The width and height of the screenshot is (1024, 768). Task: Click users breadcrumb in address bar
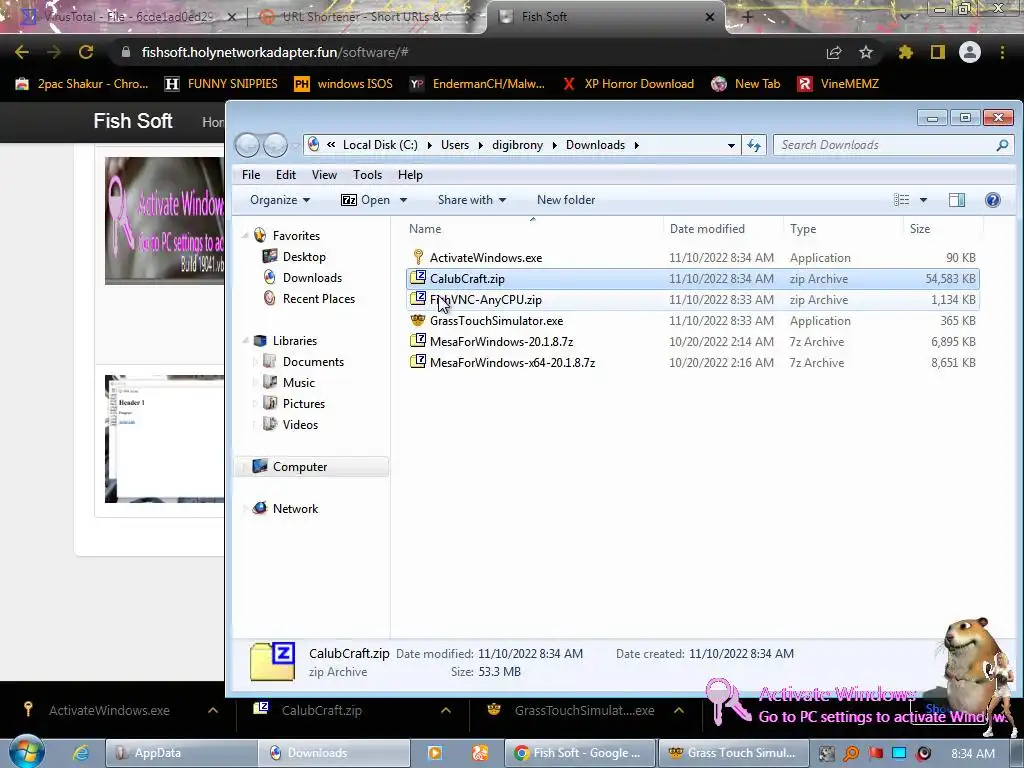click(455, 145)
